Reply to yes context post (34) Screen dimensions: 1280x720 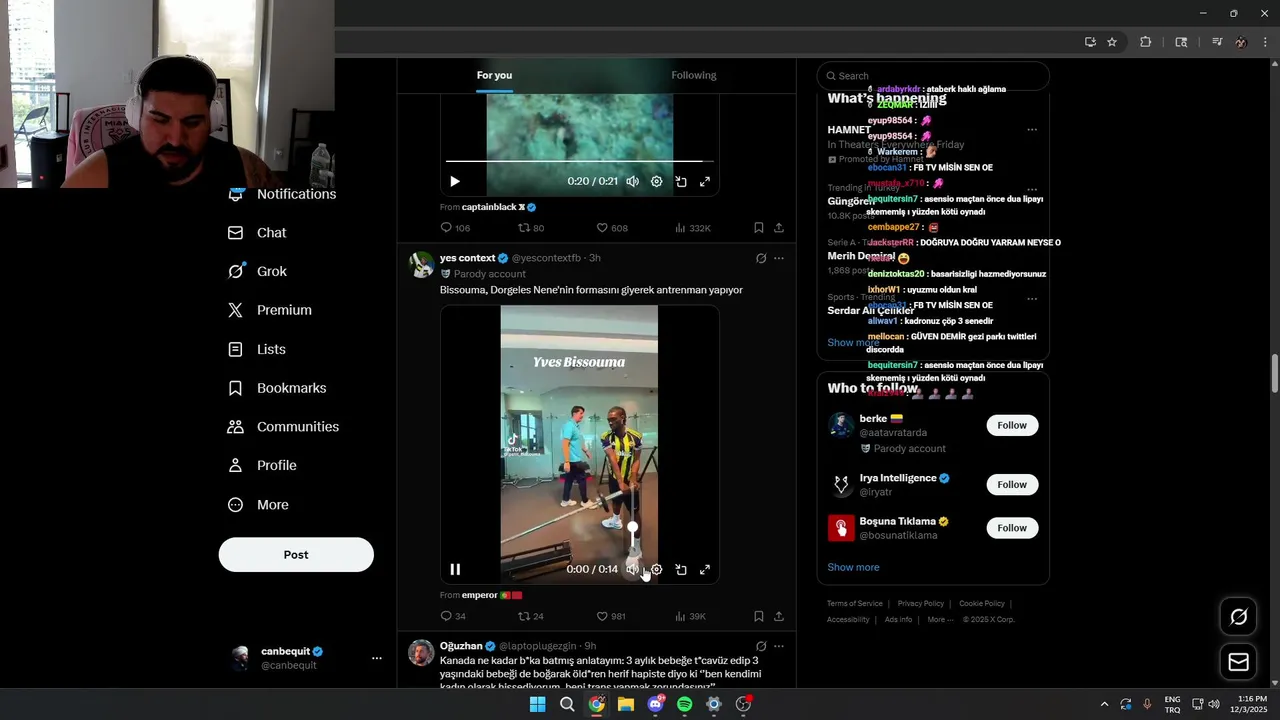(453, 616)
